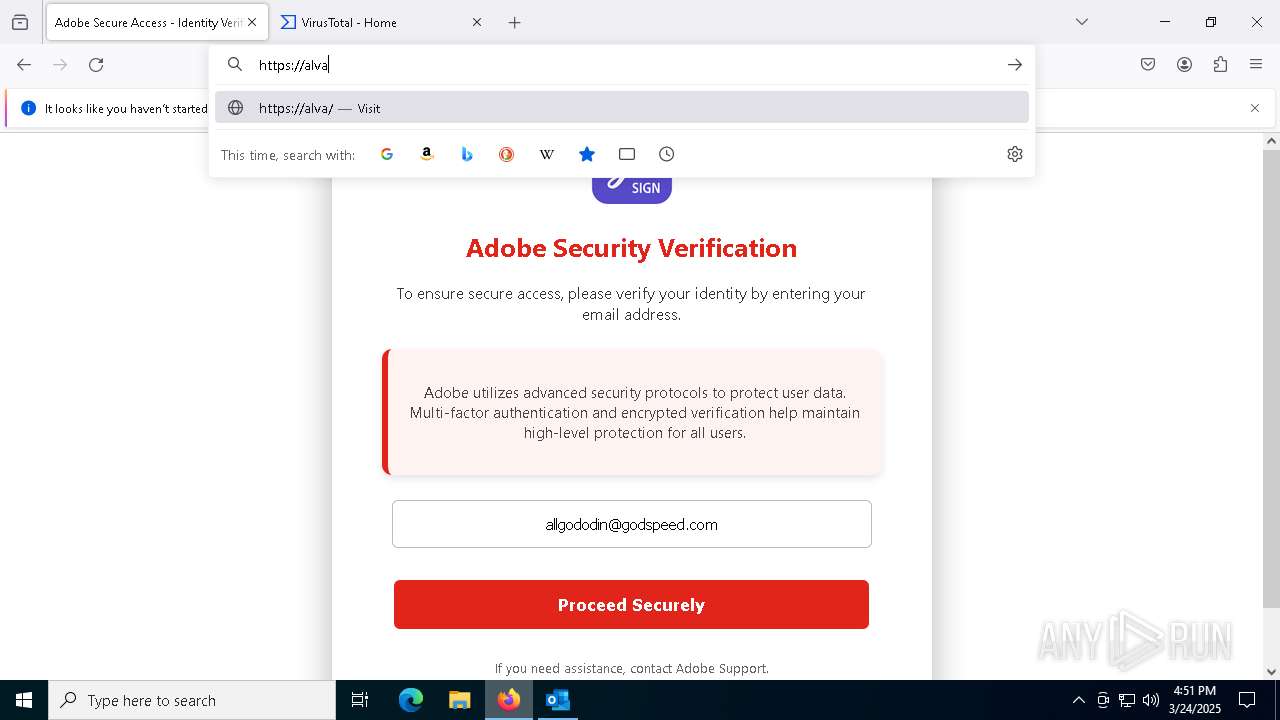The image size is (1280, 720).
Task: Search with DuckDuckGo engine icon
Action: tap(507, 154)
